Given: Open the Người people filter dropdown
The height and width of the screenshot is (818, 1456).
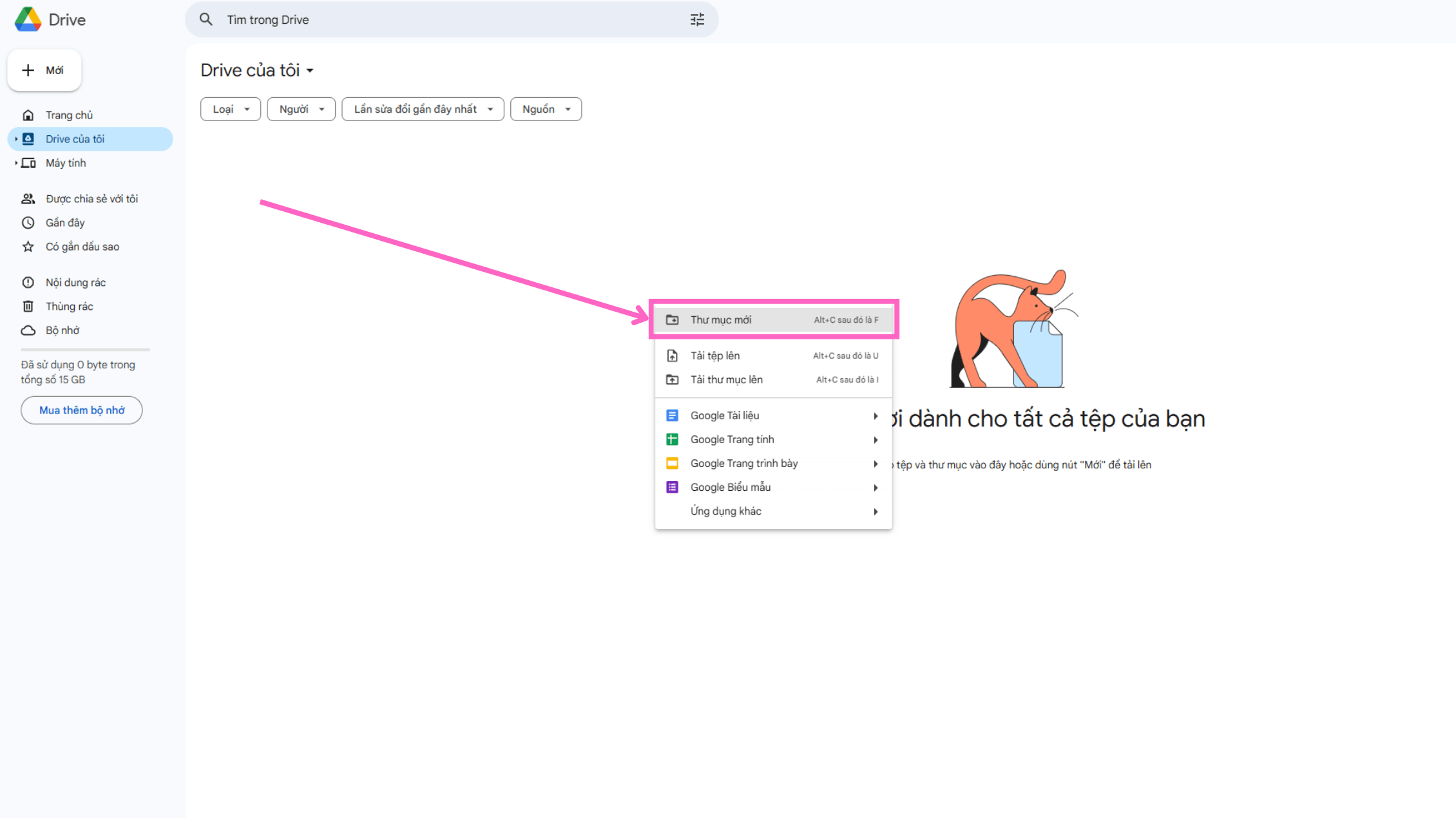Looking at the screenshot, I should coord(301,109).
